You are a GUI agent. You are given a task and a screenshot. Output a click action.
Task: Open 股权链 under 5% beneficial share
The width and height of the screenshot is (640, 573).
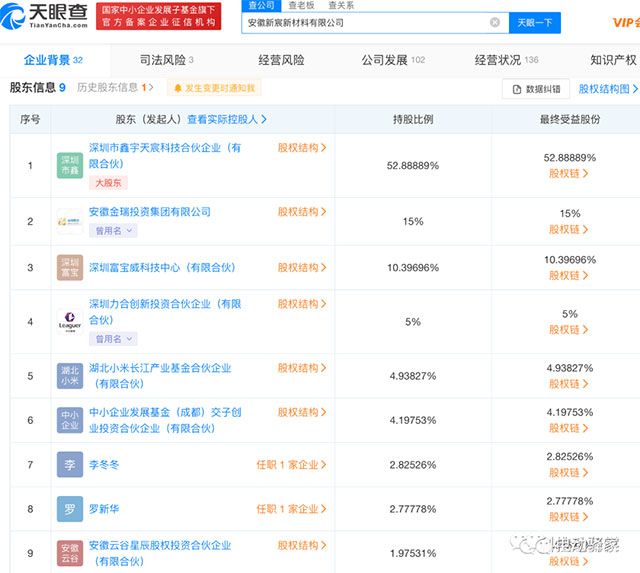pyautogui.click(x=569, y=330)
